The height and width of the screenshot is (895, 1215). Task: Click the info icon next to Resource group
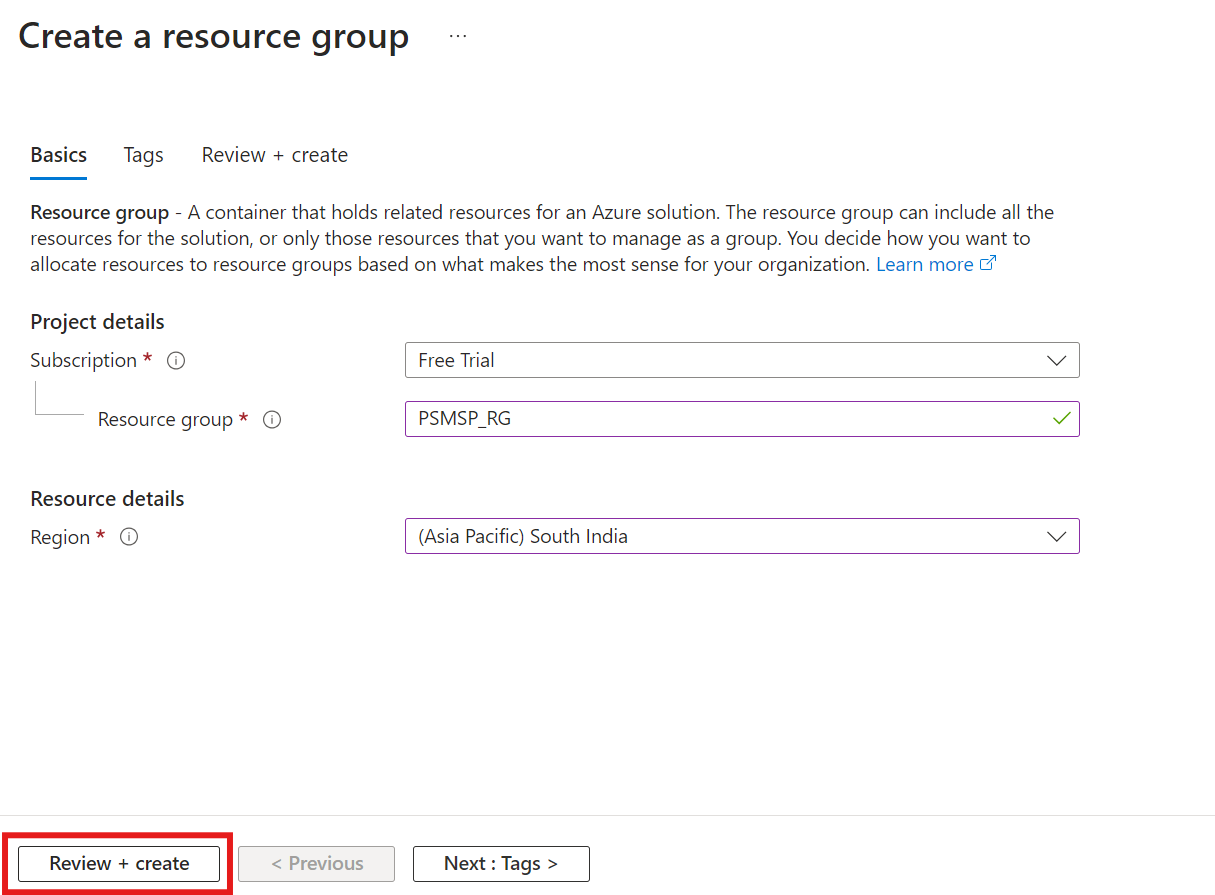(272, 420)
